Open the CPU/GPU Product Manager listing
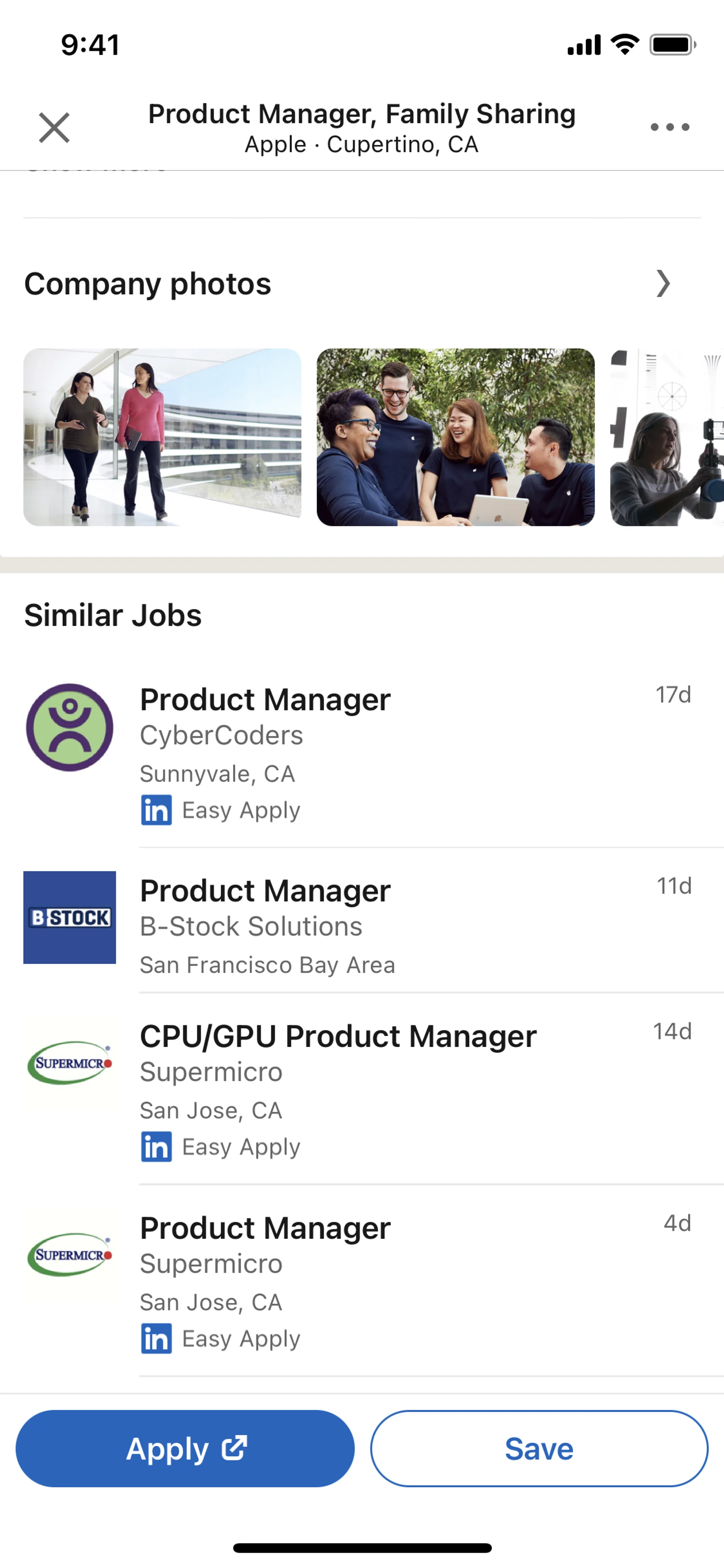 point(338,1037)
